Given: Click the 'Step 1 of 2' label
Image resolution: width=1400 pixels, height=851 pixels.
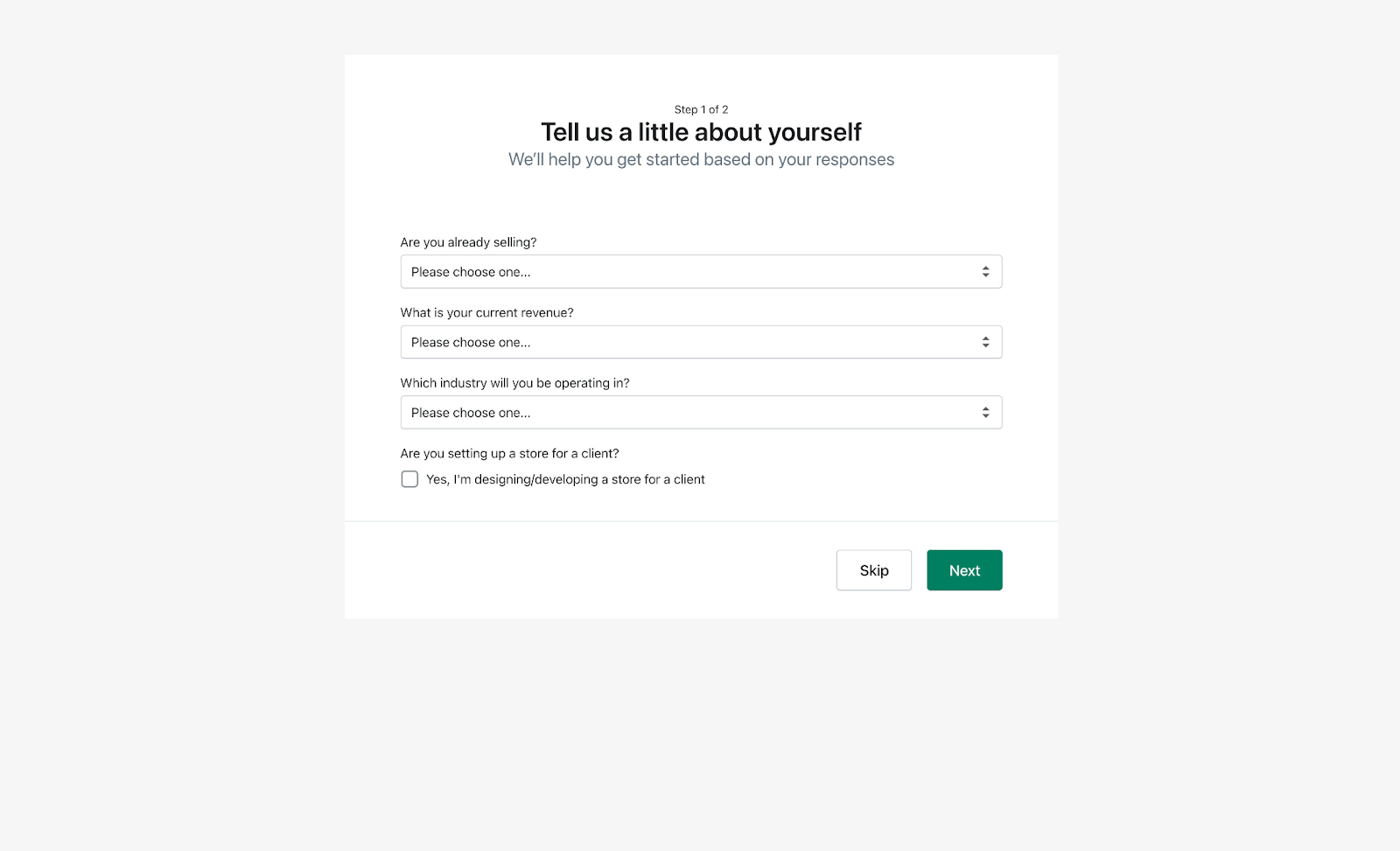Looking at the screenshot, I should 700,109.
